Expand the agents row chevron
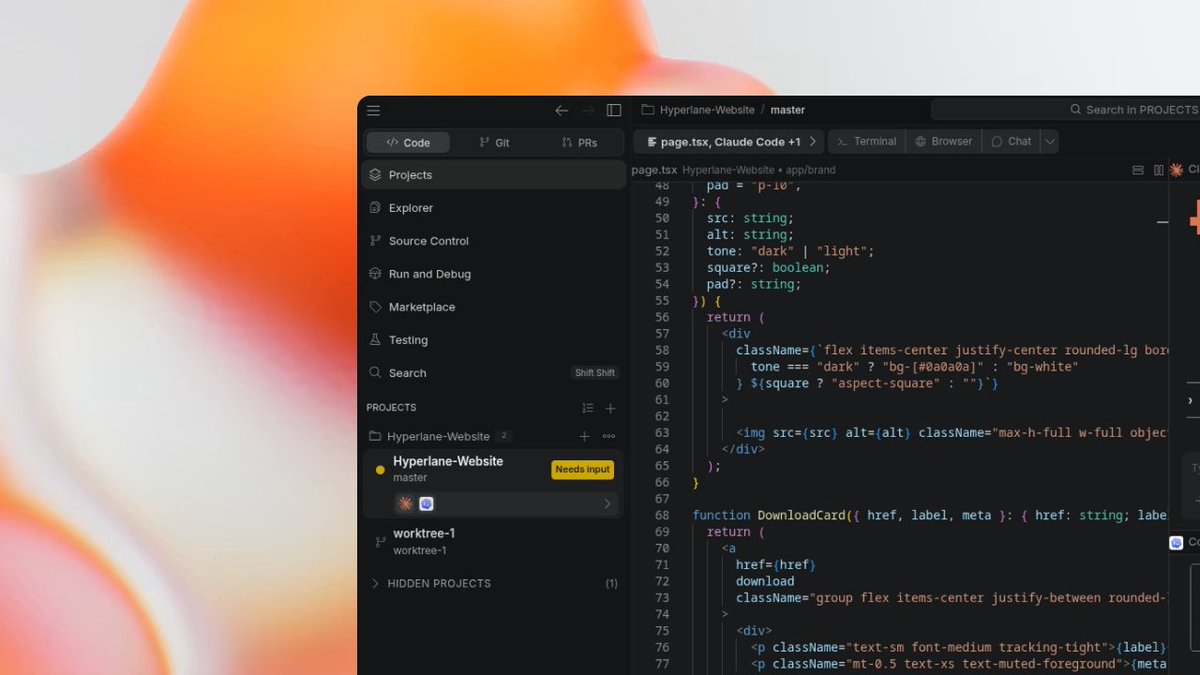This screenshot has height=675, width=1200. coord(607,504)
